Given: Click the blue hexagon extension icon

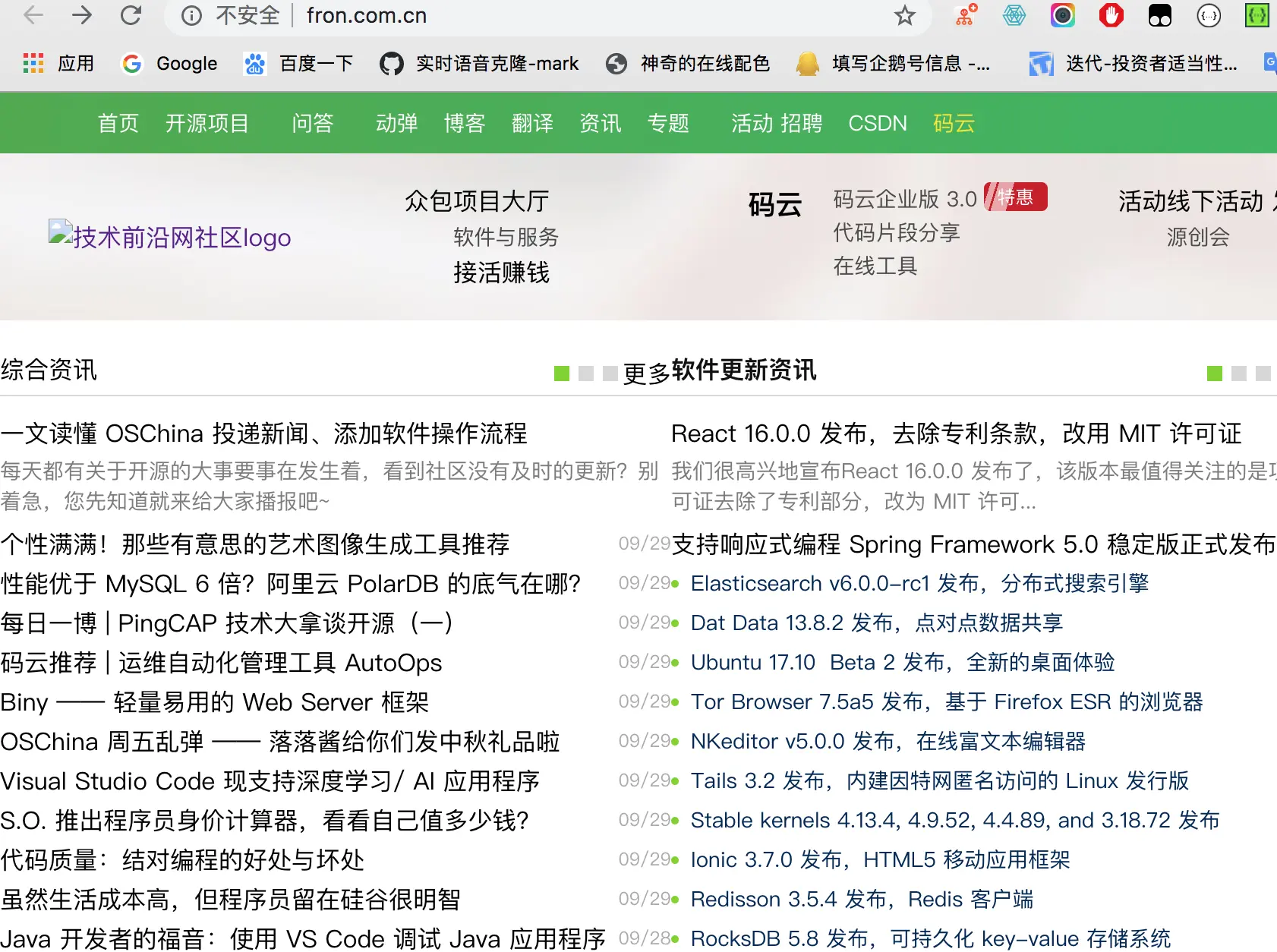Looking at the screenshot, I should [x=1014, y=15].
